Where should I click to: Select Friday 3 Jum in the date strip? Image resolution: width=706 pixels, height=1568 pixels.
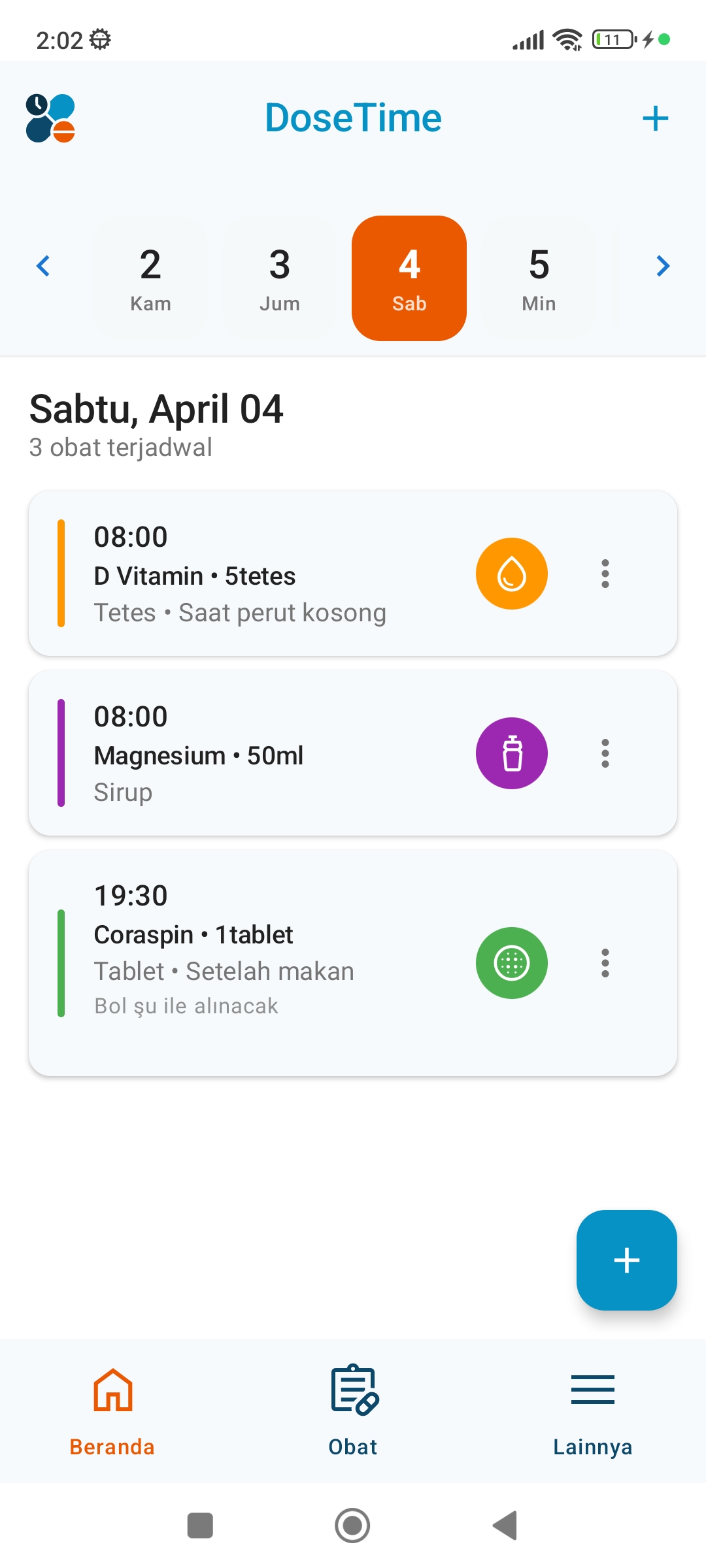click(280, 278)
